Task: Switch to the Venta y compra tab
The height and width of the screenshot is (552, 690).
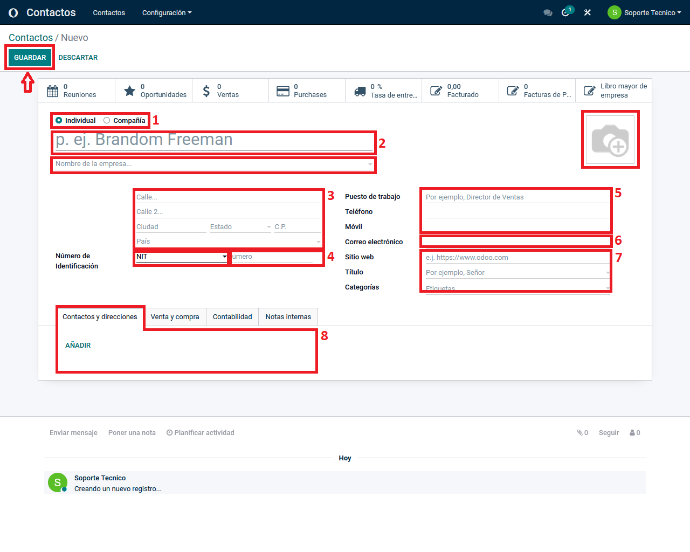Action: tap(174, 316)
